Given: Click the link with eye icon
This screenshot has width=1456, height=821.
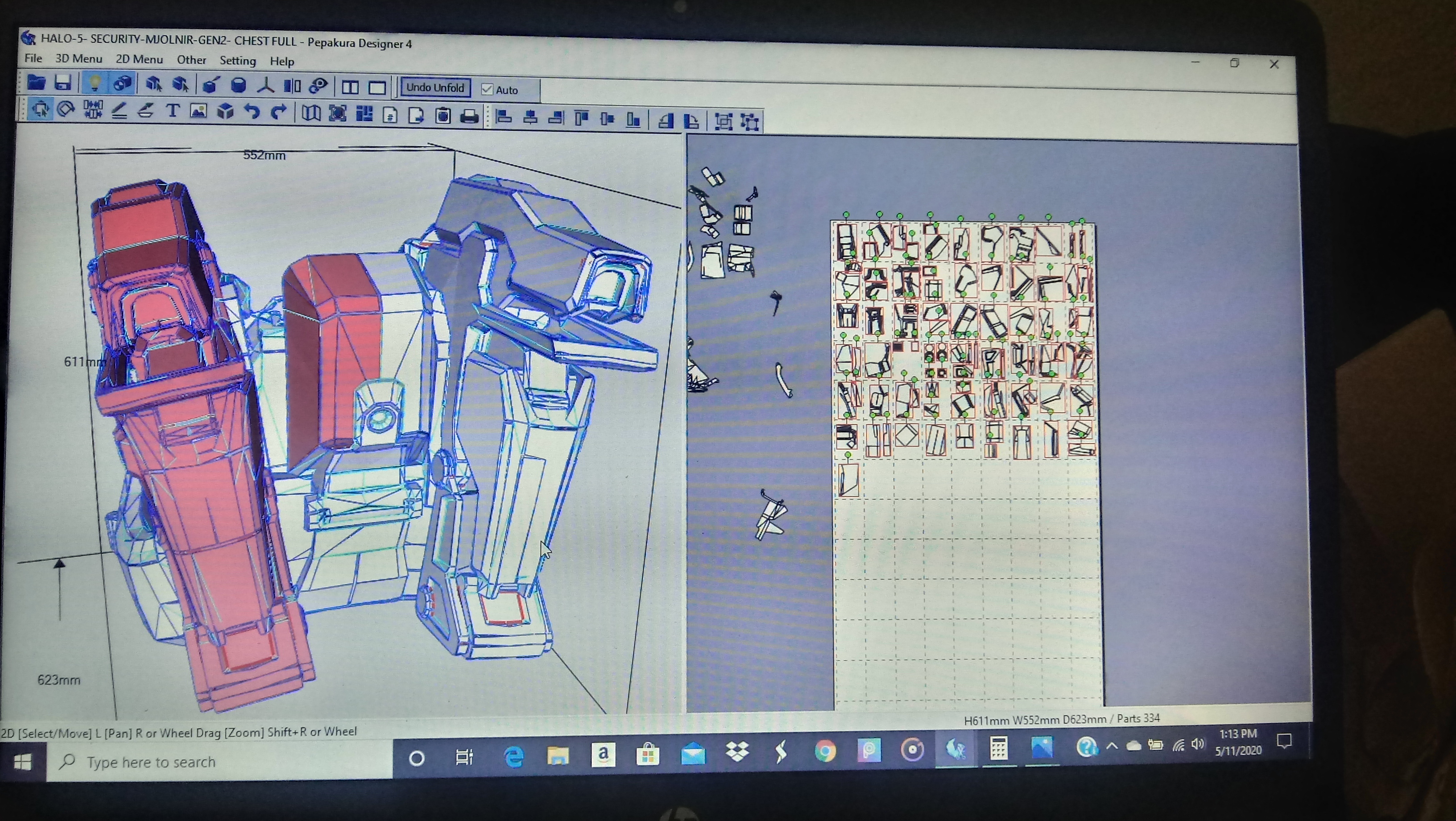Looking at the screenshot, I should [319, 87].
